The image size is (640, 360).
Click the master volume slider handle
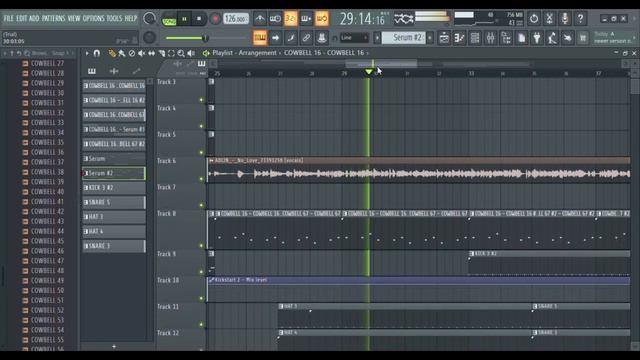205,38
